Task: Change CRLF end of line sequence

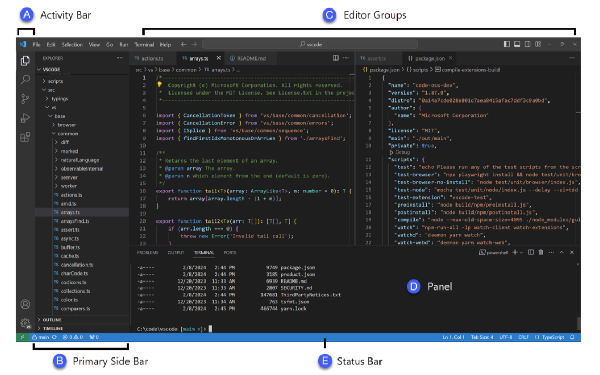Action: [523, 337]
